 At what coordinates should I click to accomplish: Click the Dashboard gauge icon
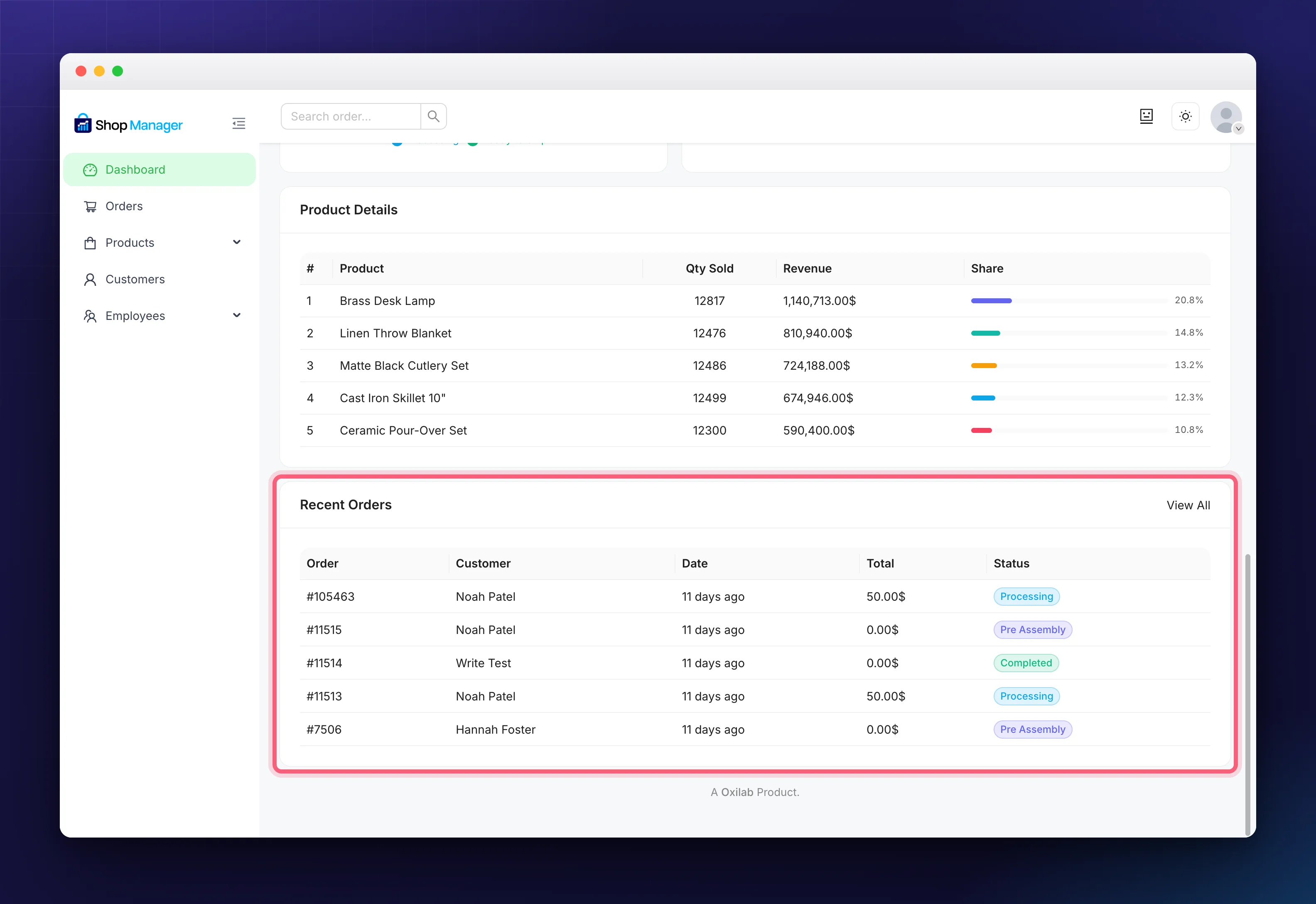coord(90,170)
